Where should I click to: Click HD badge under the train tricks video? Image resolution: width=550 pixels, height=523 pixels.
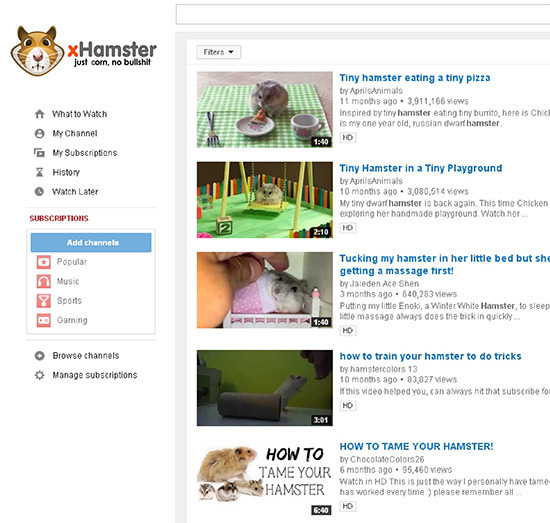[348, 405]
